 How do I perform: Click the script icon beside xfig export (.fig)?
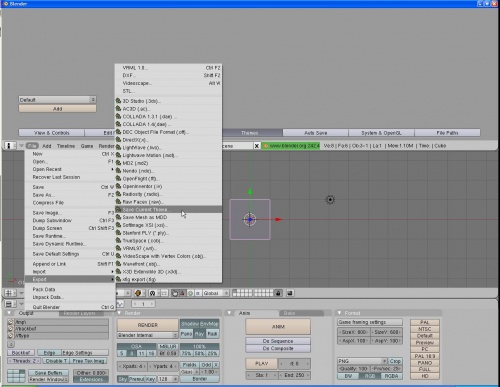pos(118,279)
